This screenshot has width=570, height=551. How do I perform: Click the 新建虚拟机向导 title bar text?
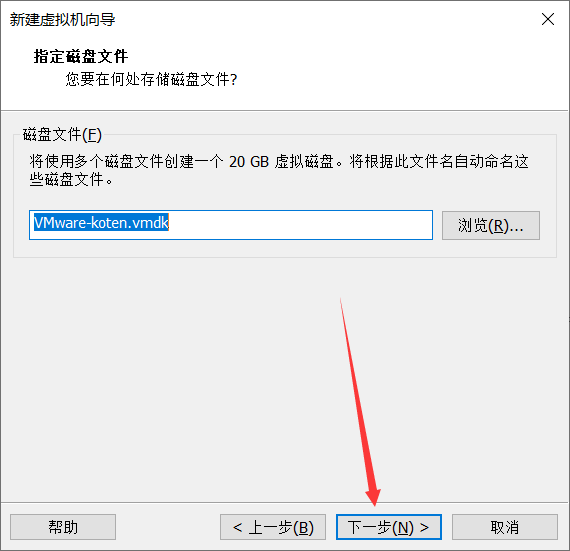62,20
